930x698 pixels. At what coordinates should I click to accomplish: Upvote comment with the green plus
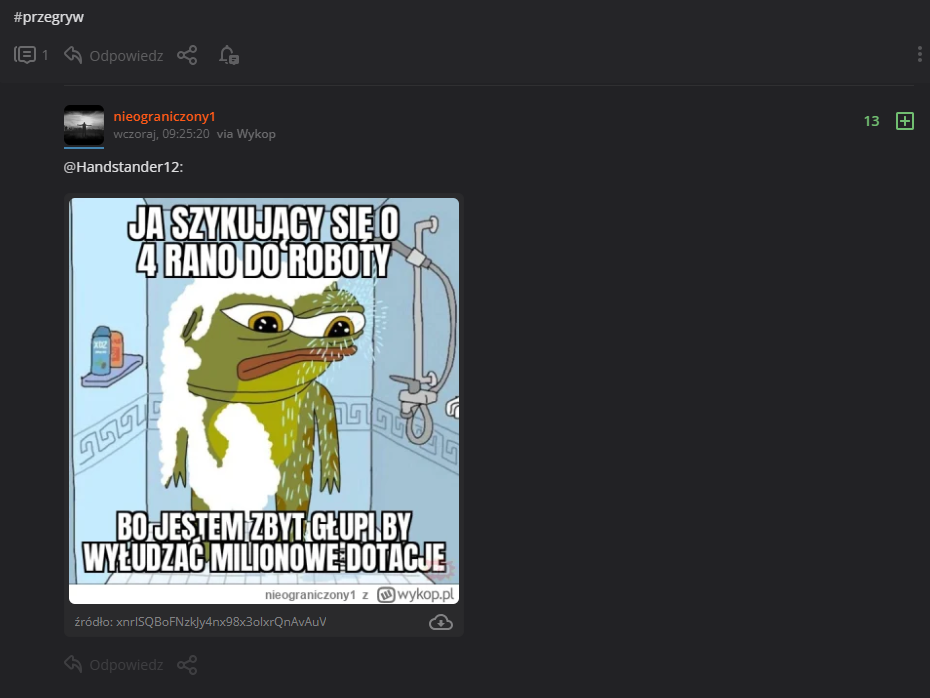[x=904, y=121]
